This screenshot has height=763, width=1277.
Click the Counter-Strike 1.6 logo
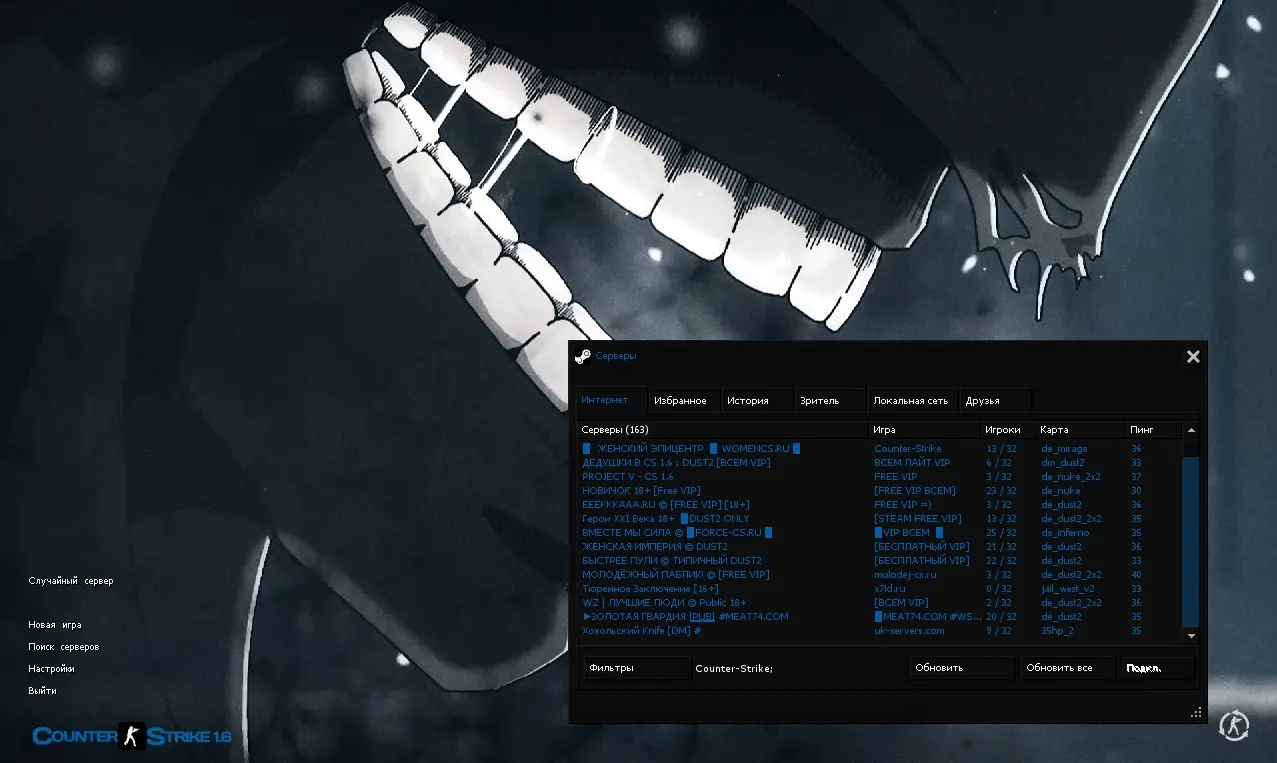click(x=132, y=737)
